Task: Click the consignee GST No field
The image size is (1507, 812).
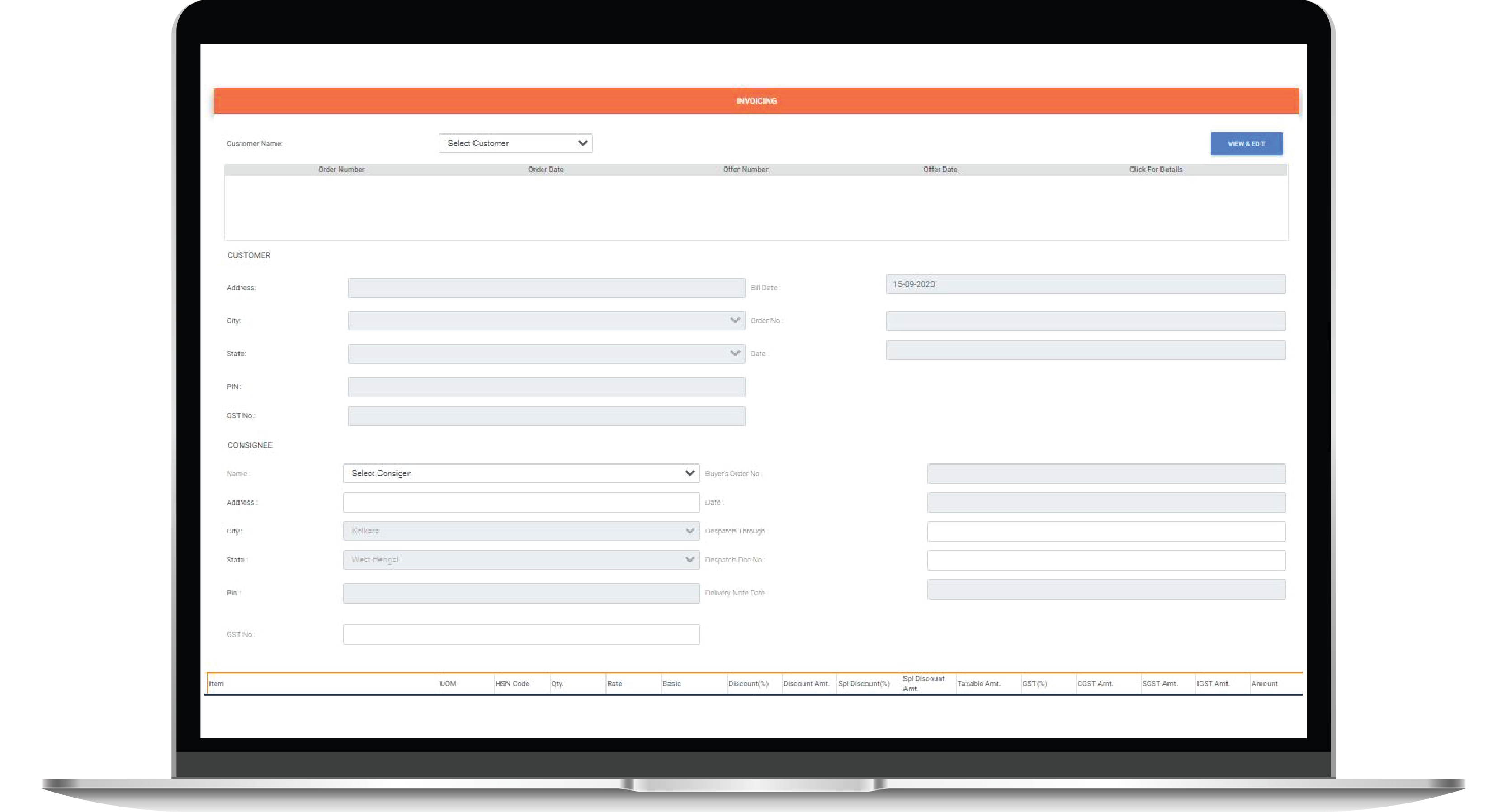Action: [x=521, y=634]
